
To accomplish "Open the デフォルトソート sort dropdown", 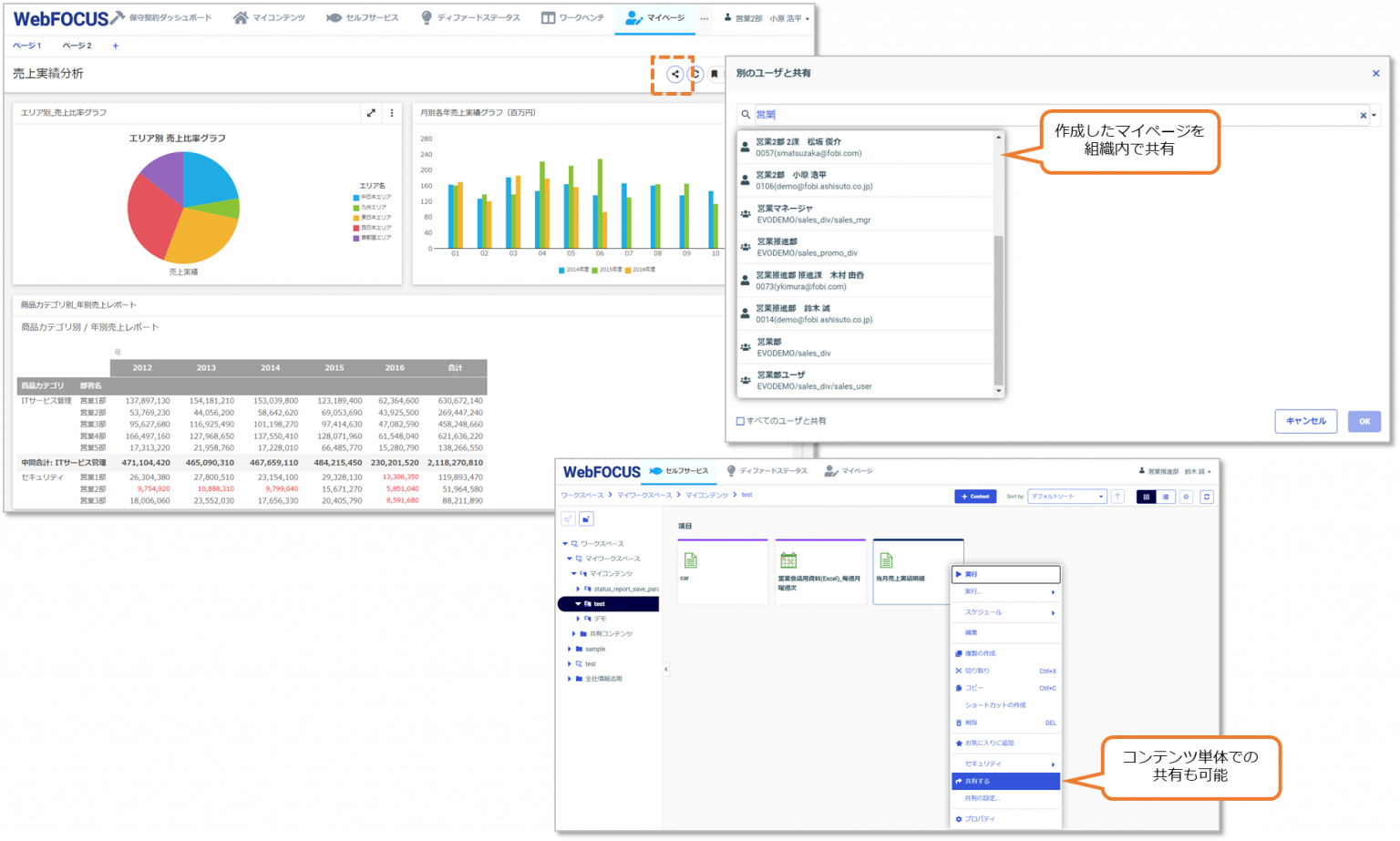I will [1066, 497].
